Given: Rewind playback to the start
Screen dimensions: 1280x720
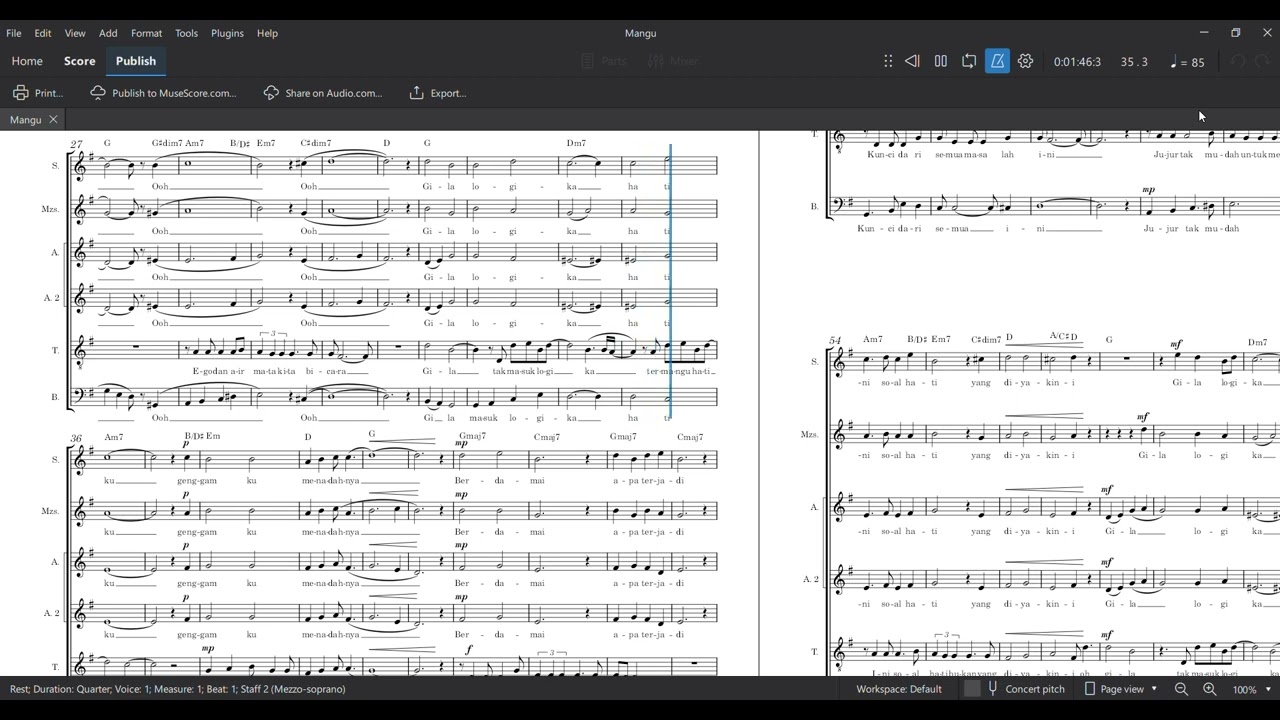Looking at the screenshot, I should pyautogui.click(x=912, y=61).
